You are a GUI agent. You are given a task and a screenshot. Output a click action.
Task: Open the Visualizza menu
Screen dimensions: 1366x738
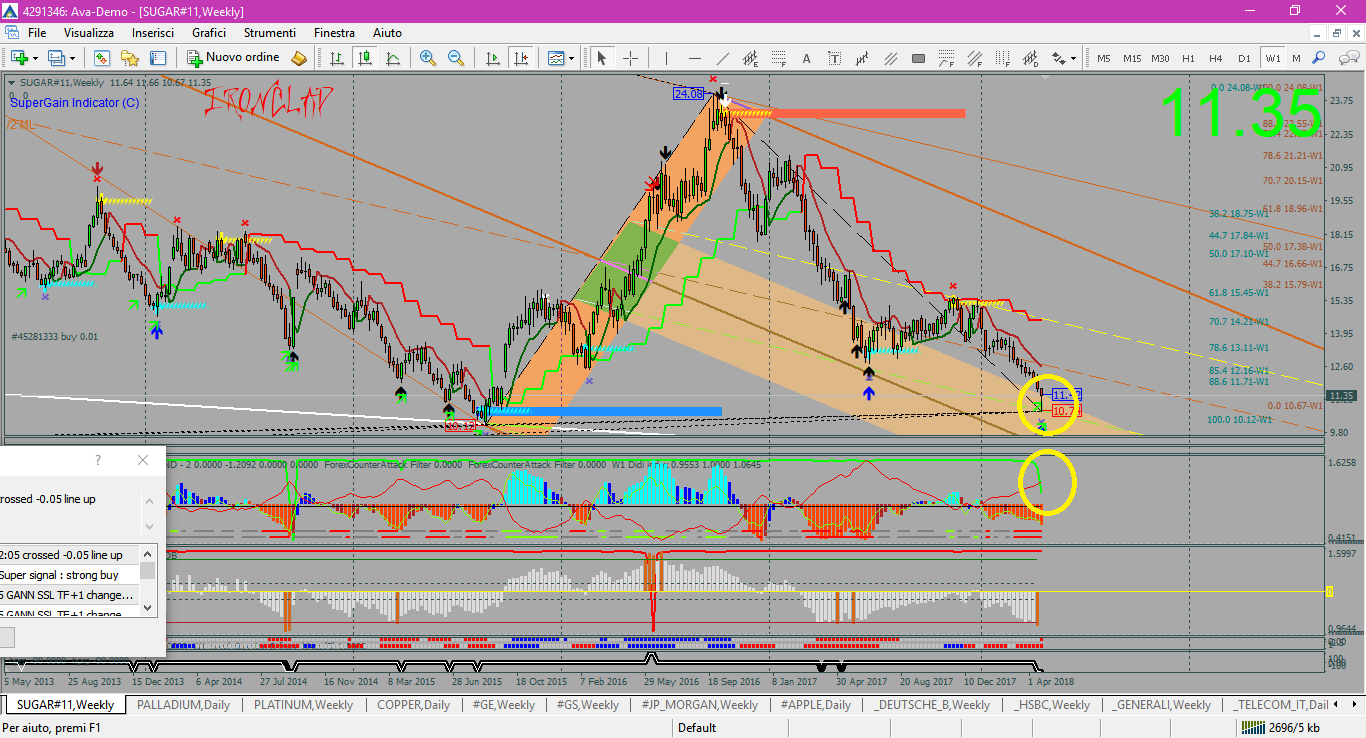point(89,33)
